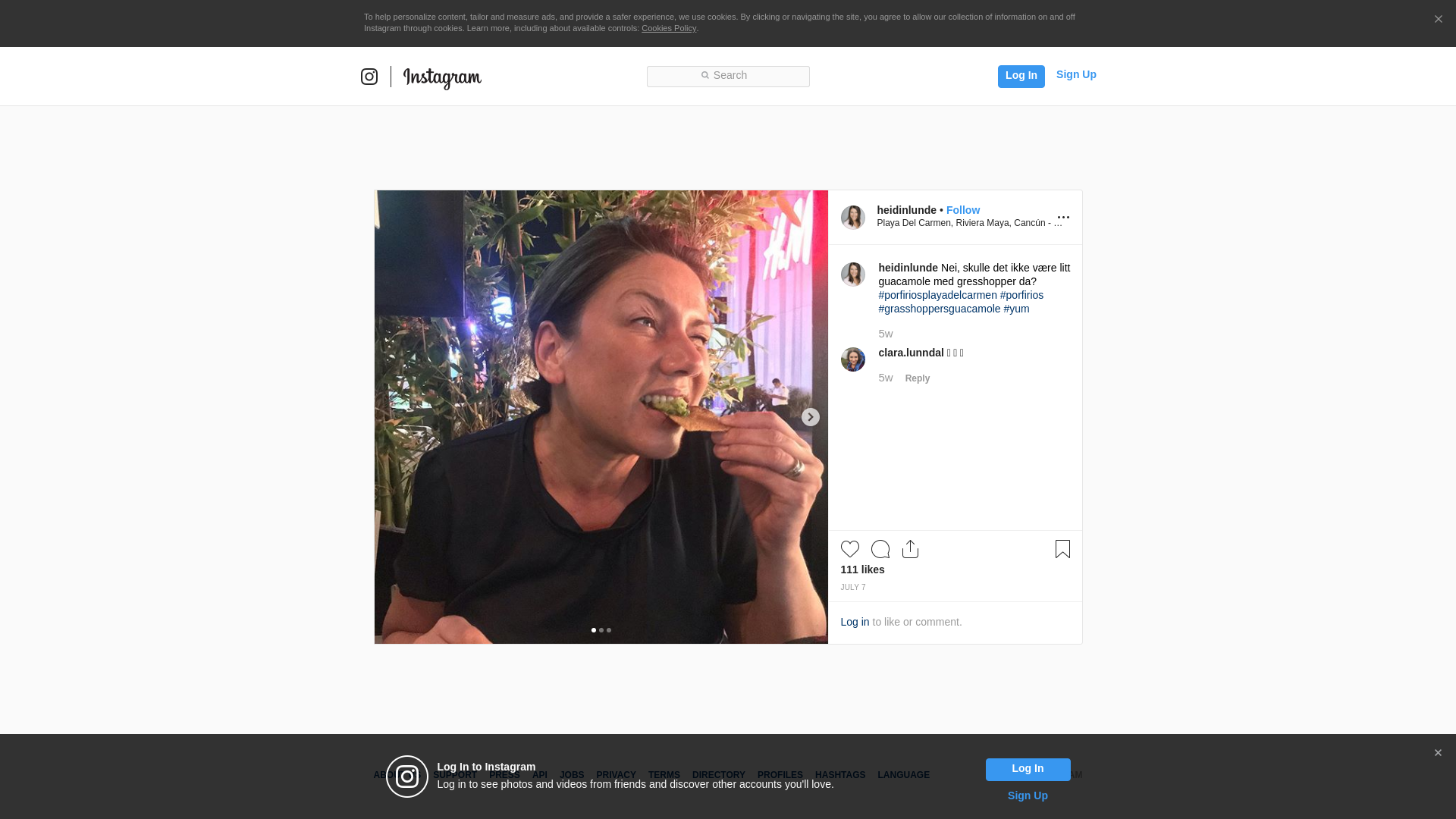Click the Instagram camera logo icon
This screenshot has height=819, width=1456.
pos(369,77)
